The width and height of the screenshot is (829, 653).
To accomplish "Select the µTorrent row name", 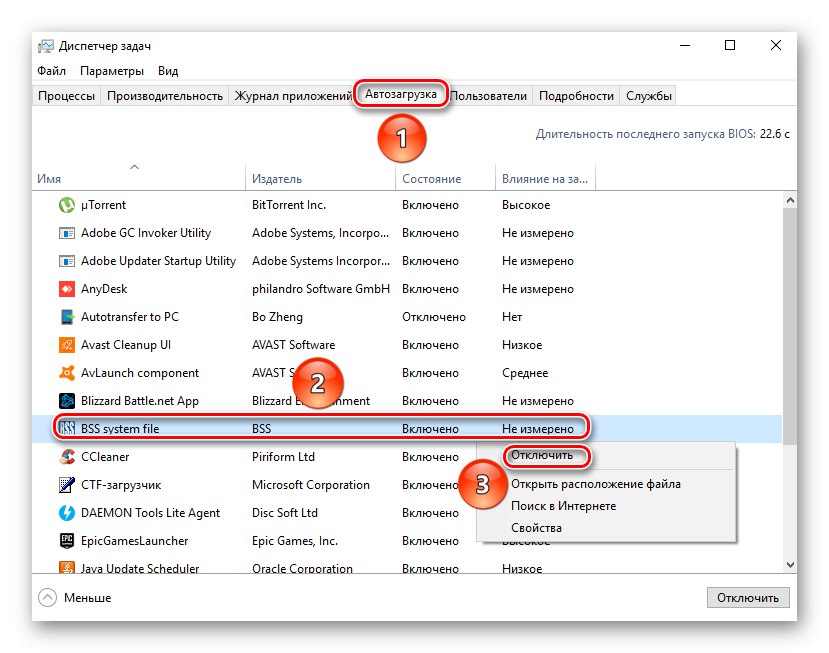I will (103, 205).
